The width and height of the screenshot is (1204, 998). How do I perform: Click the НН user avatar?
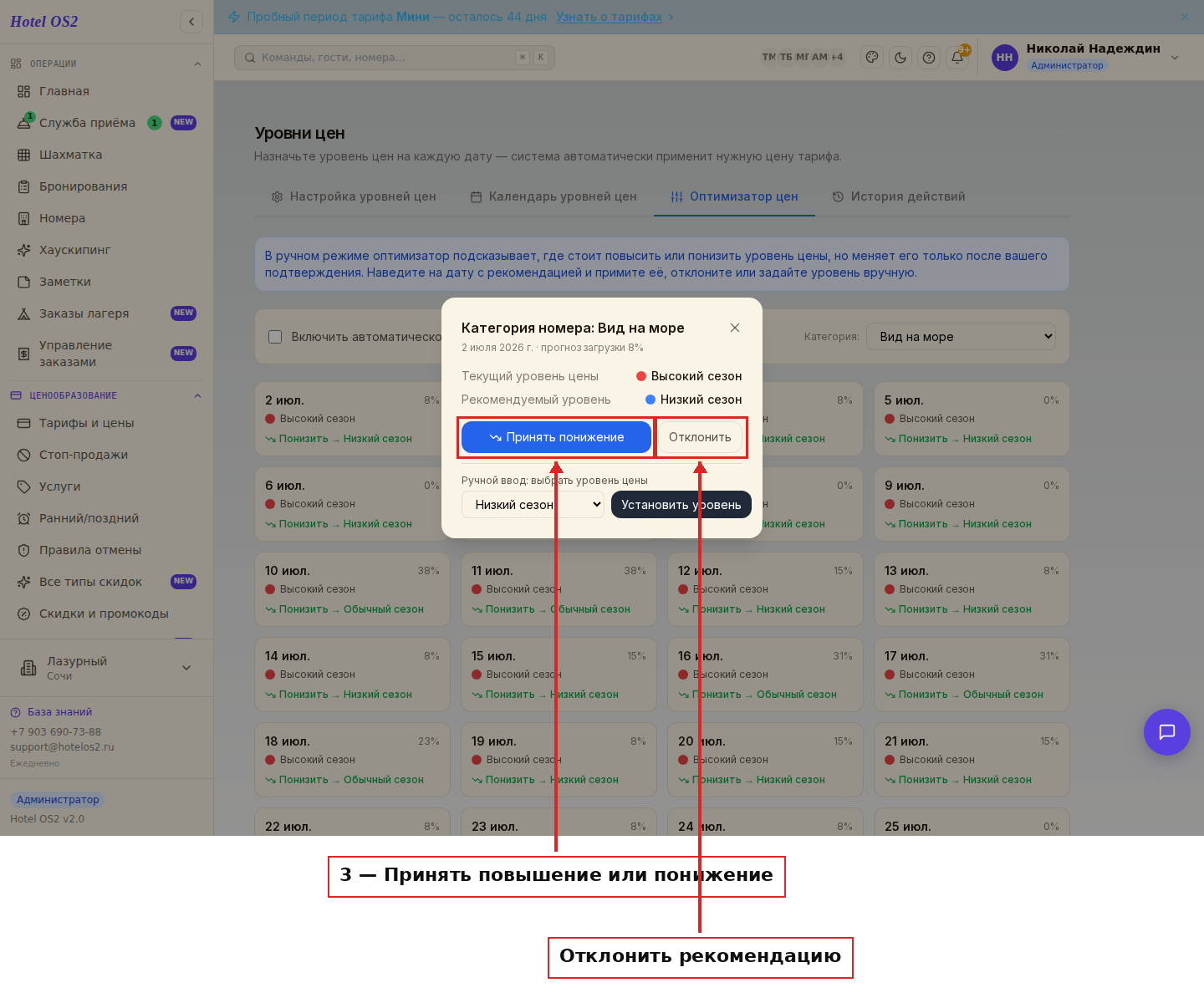[1004, 58]
